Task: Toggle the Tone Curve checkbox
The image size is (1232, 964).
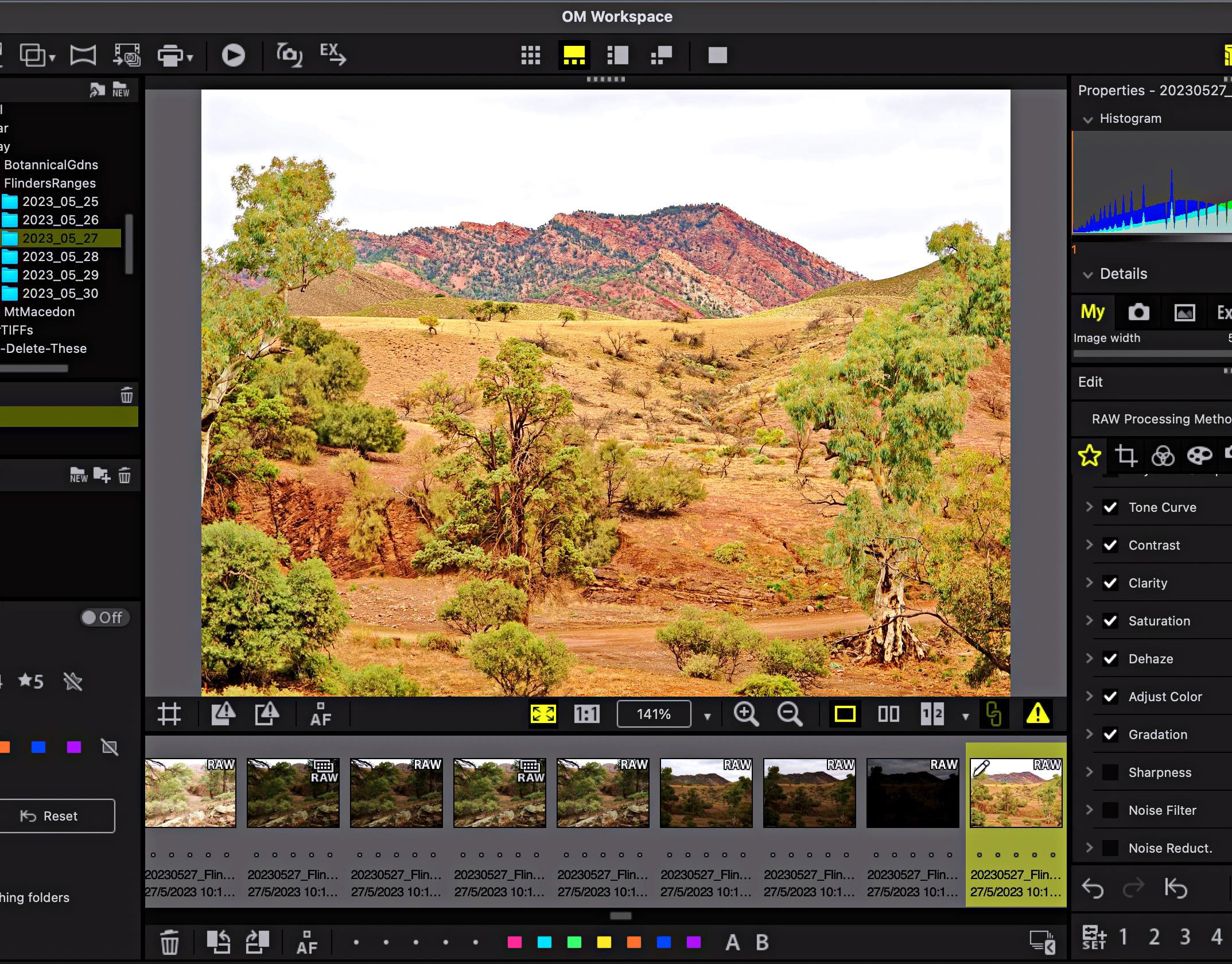Action: [x=1110, y=507]
